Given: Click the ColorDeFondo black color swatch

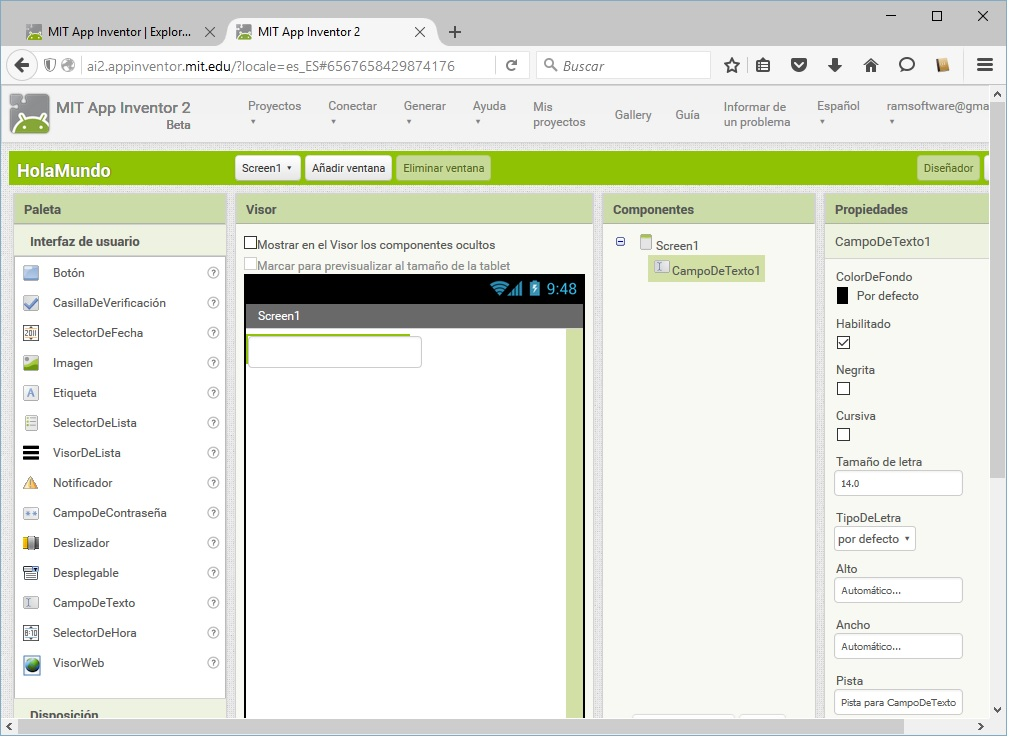Looking at the screenshot, I should pos(843,296).
